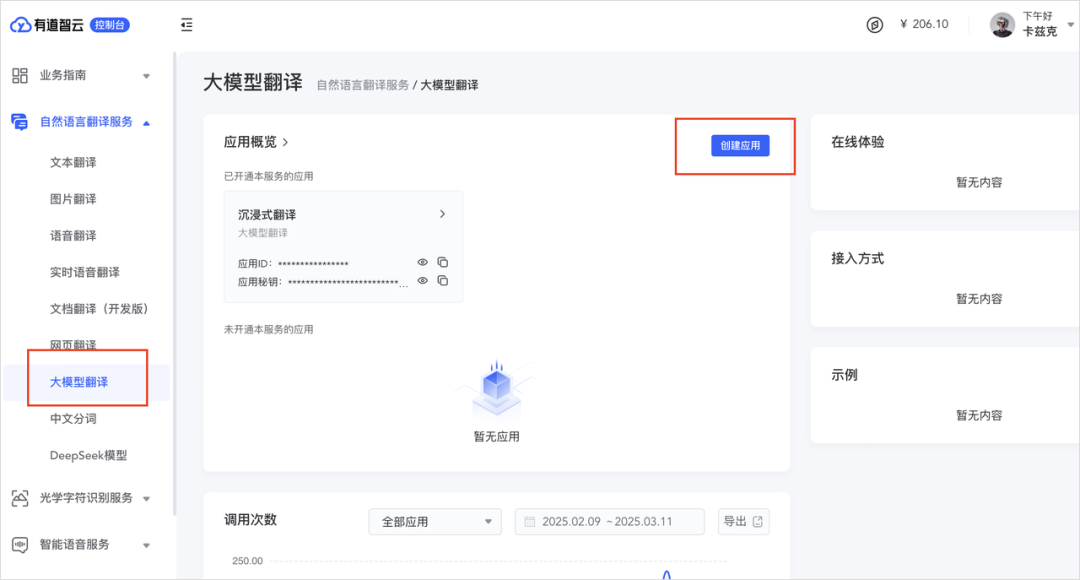Click the 有道智云 logo
This screenshot has height=580, width=1080.
click(47, 25)
